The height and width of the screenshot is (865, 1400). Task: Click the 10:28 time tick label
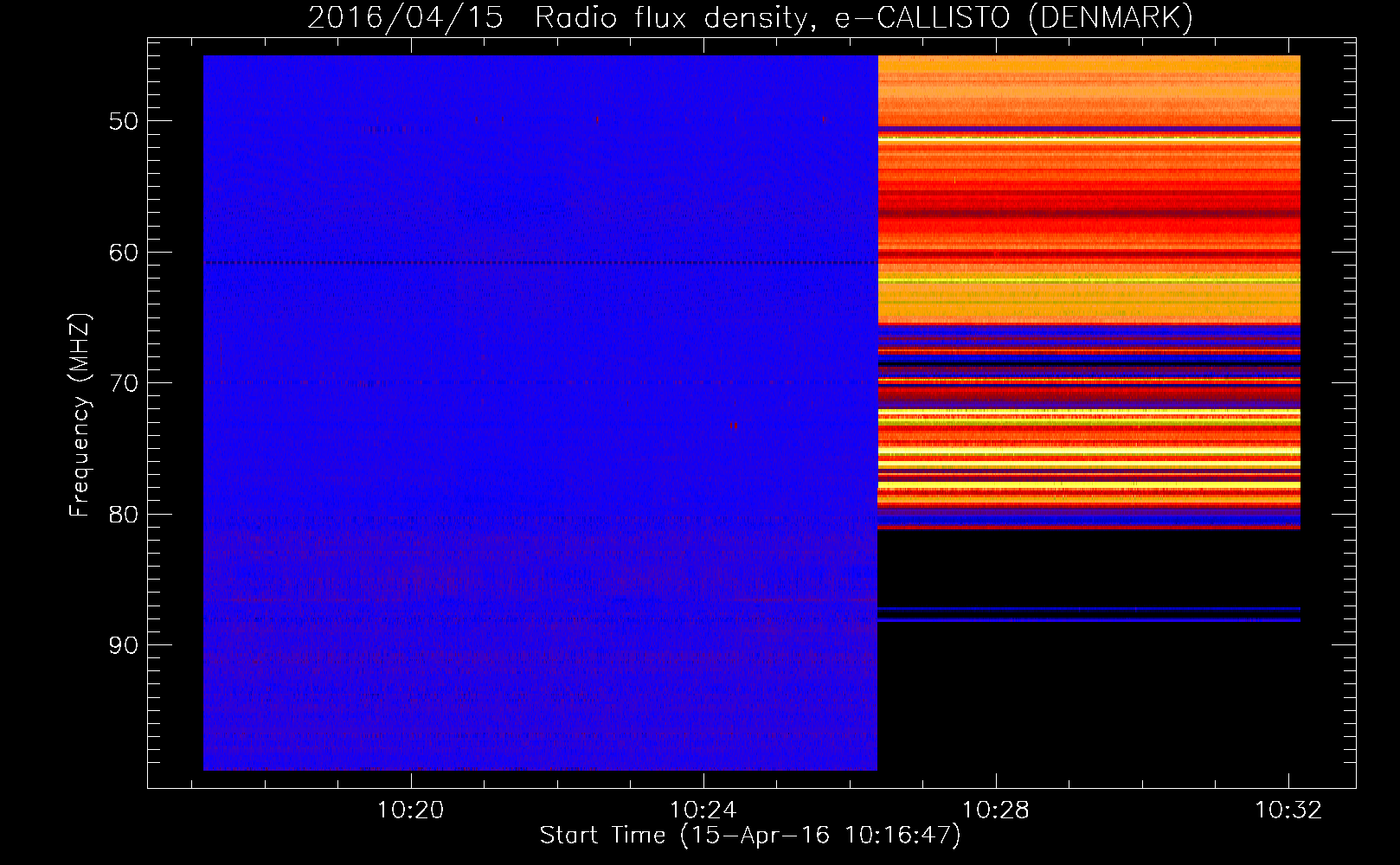(x=996, y=810)
